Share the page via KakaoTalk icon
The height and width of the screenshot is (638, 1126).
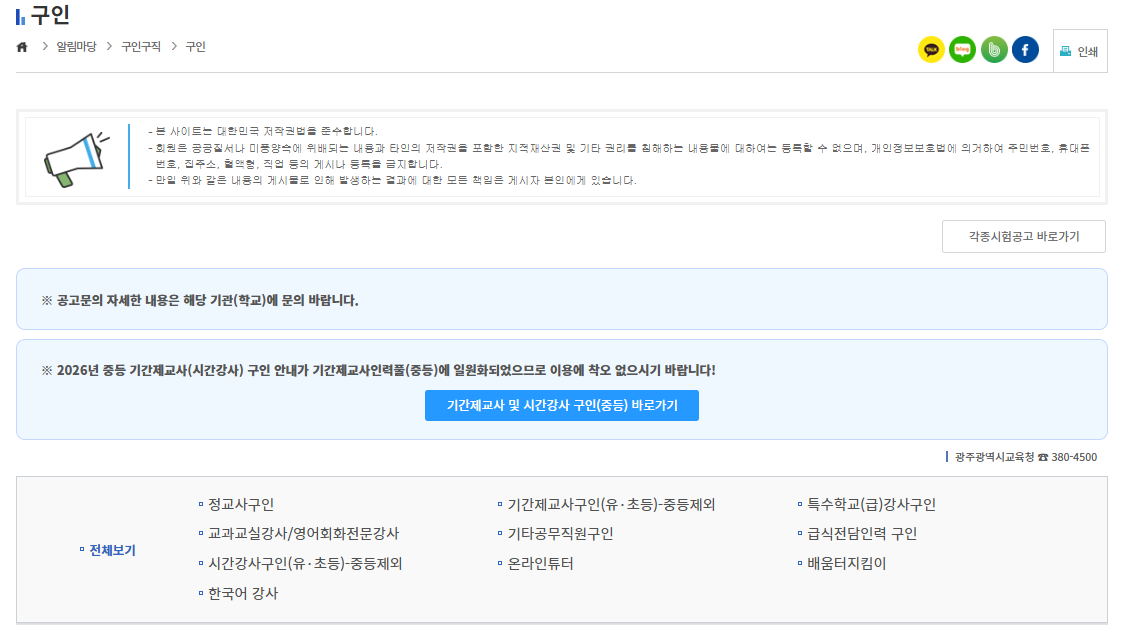(x=931, y=49)
